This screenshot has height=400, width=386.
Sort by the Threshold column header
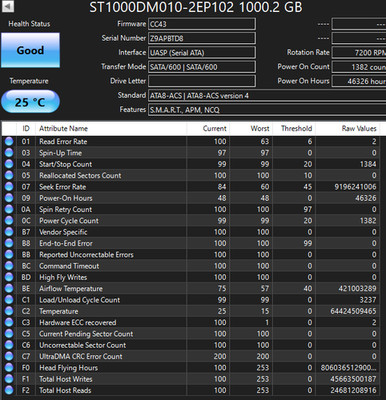pos(294,129)
